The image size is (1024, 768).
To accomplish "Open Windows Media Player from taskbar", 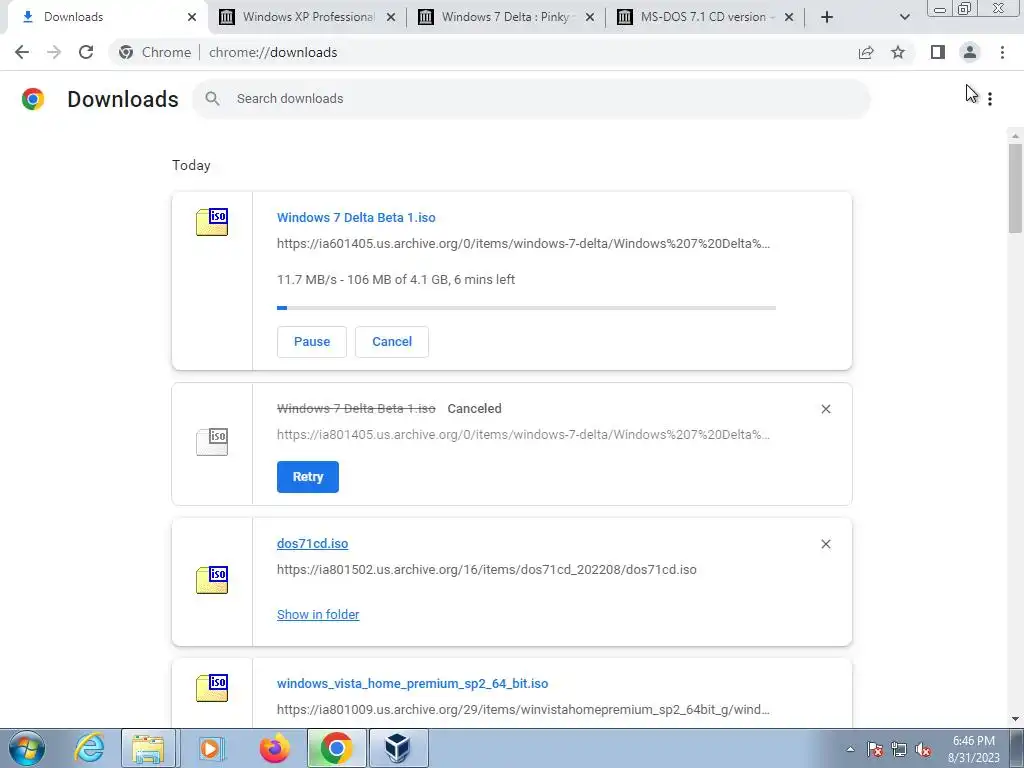I will click(x=210, y=748).
